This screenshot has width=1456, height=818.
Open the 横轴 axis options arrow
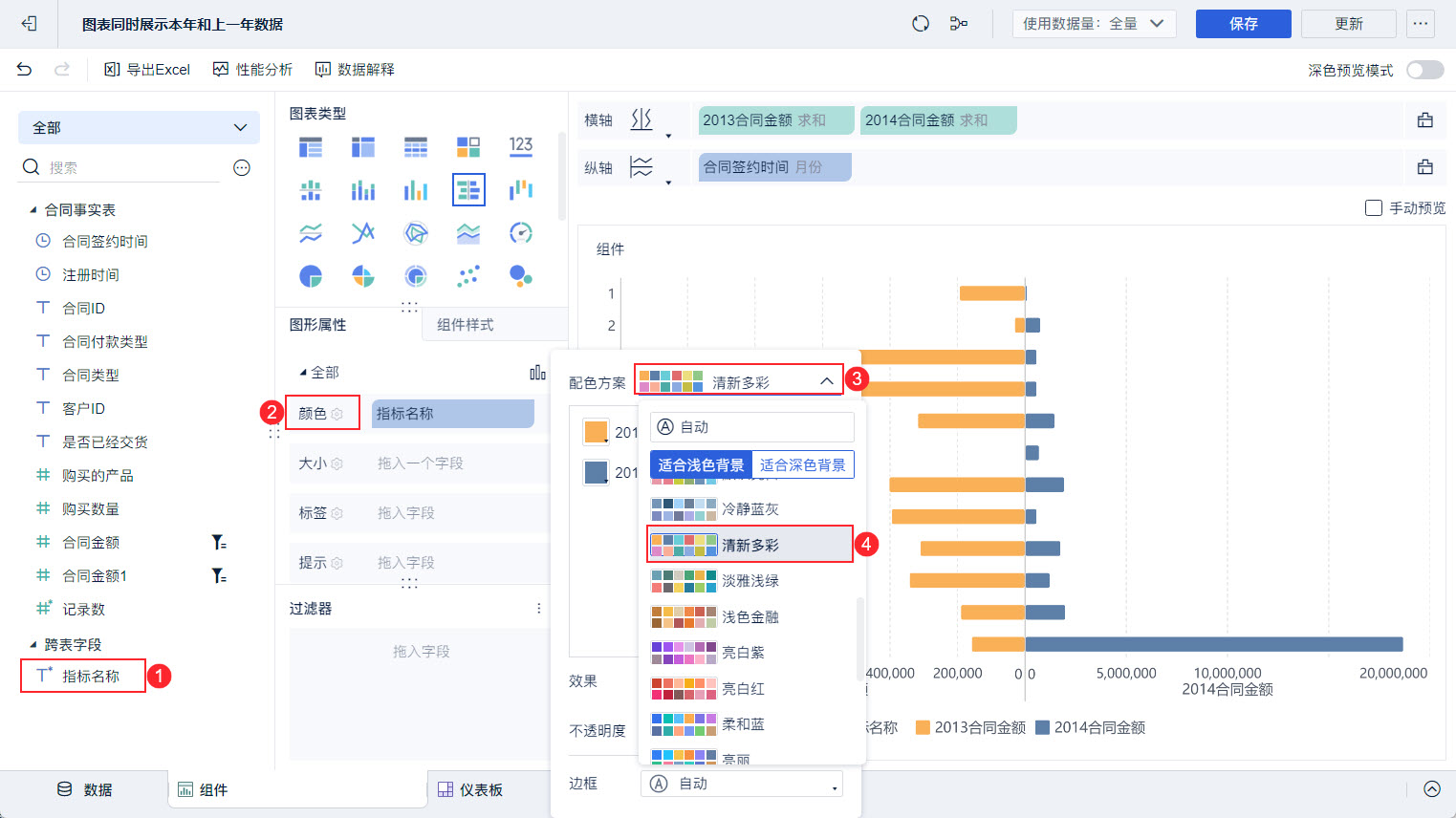click(668, 136)
